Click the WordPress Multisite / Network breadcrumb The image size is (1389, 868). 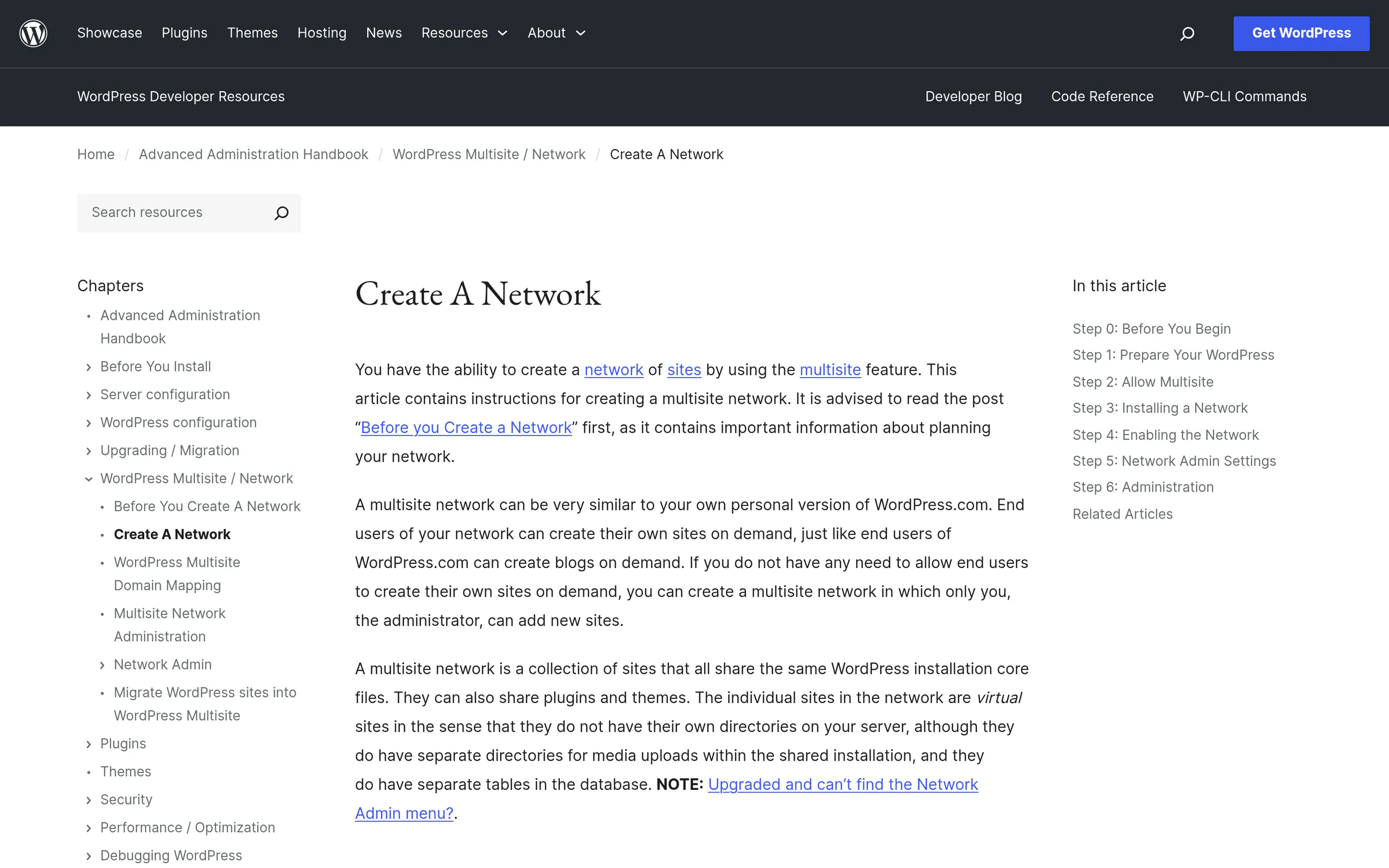[x=489, y=155]
